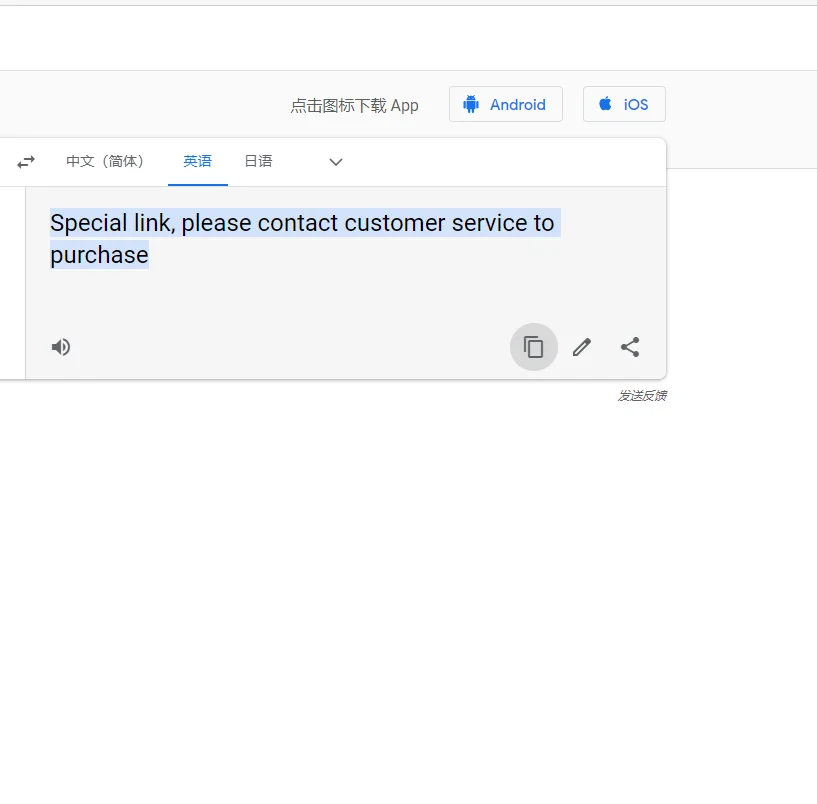Select the 英语 tab underline indicator

(197, 183)
